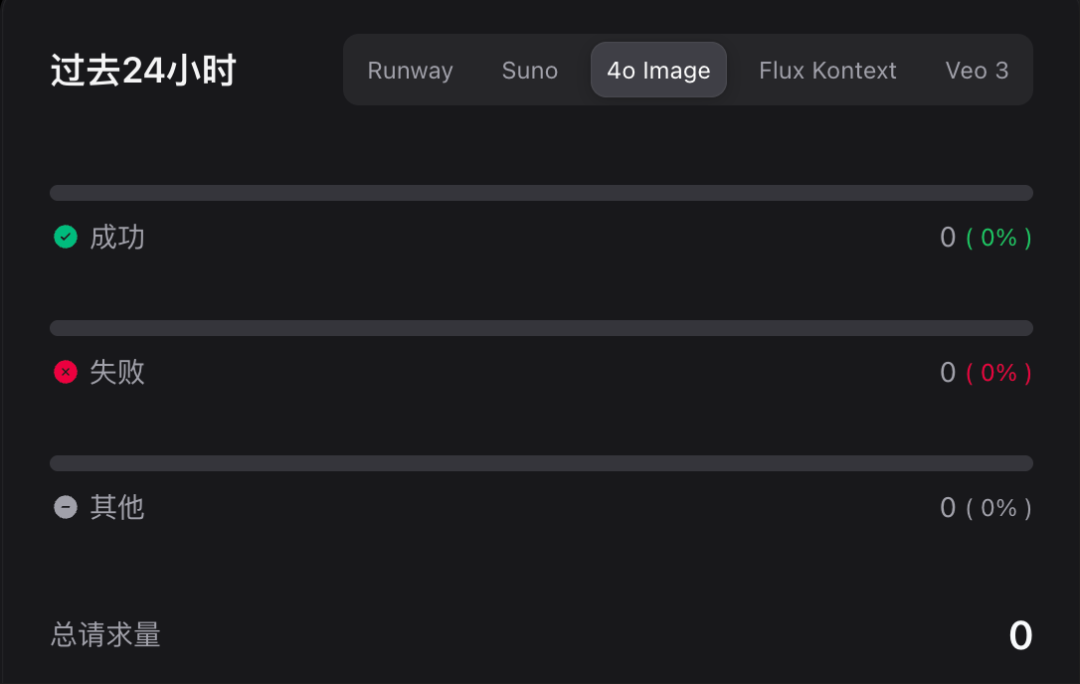Viewport: 1080px width, 684px height.
Task: Click the 总请求量 label
Action: pos(105,634)
